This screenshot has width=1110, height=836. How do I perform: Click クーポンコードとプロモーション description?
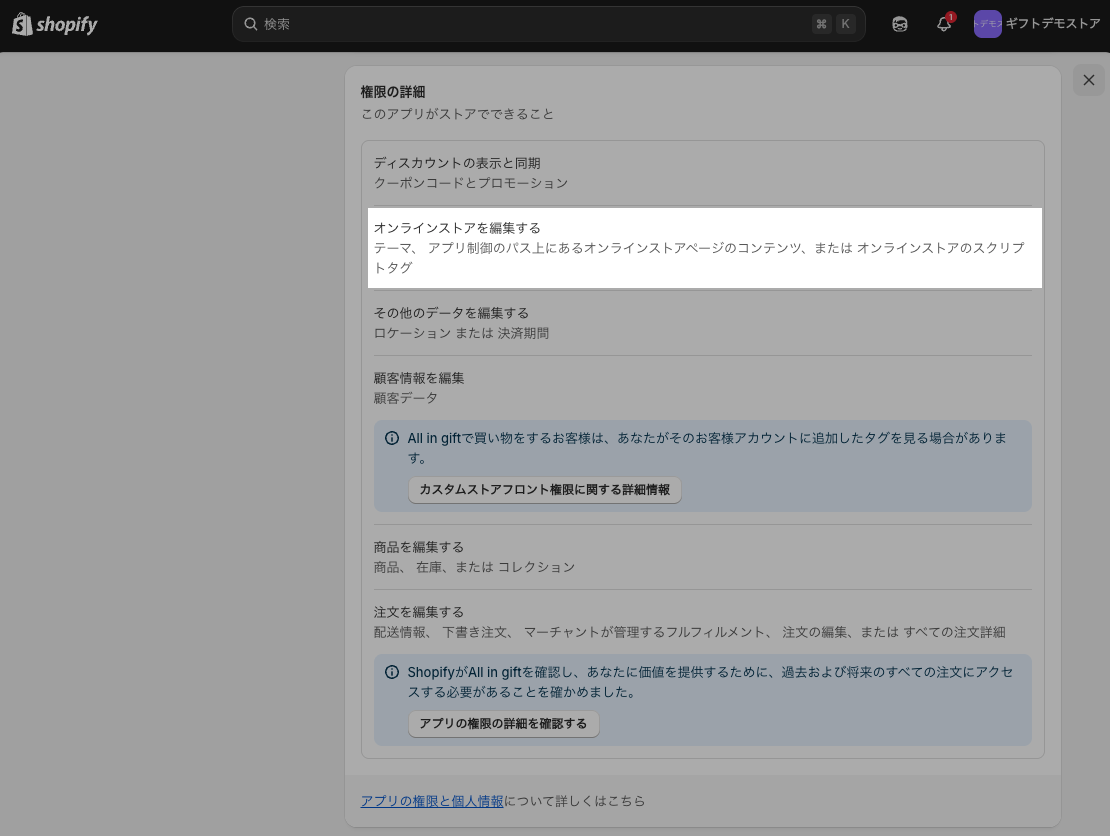pos(471,183)
